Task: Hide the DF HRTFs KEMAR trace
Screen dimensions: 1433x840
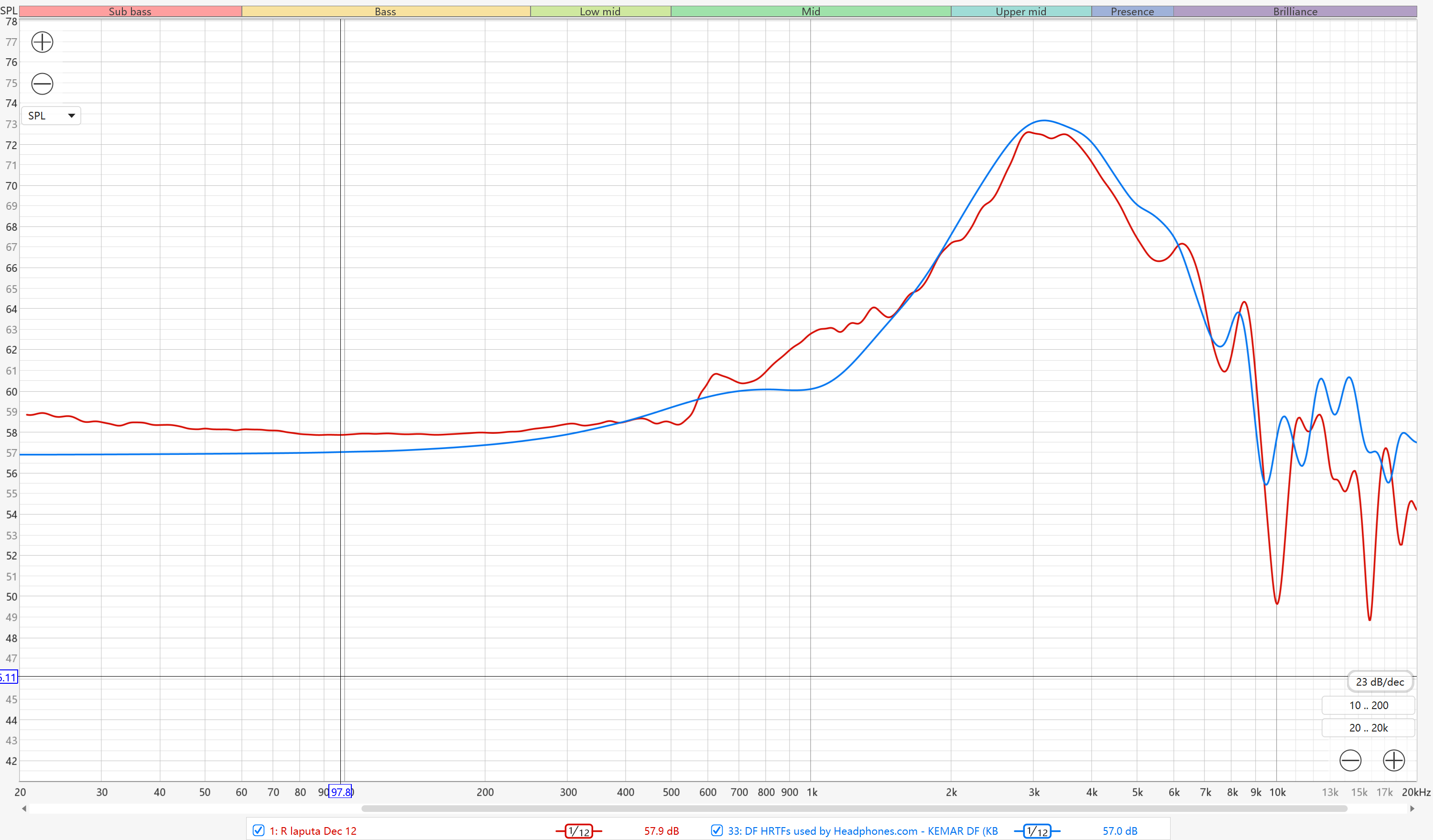Action: [717, 830]
